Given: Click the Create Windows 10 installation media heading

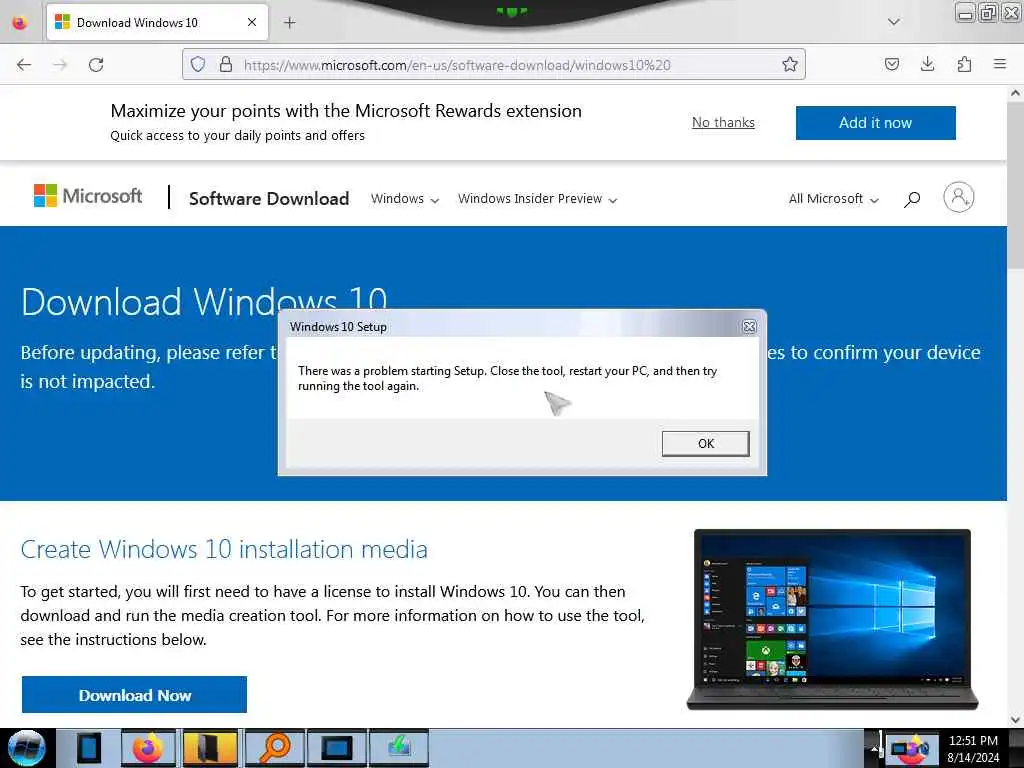Looking at the screenshot, I should coord(224,549).
